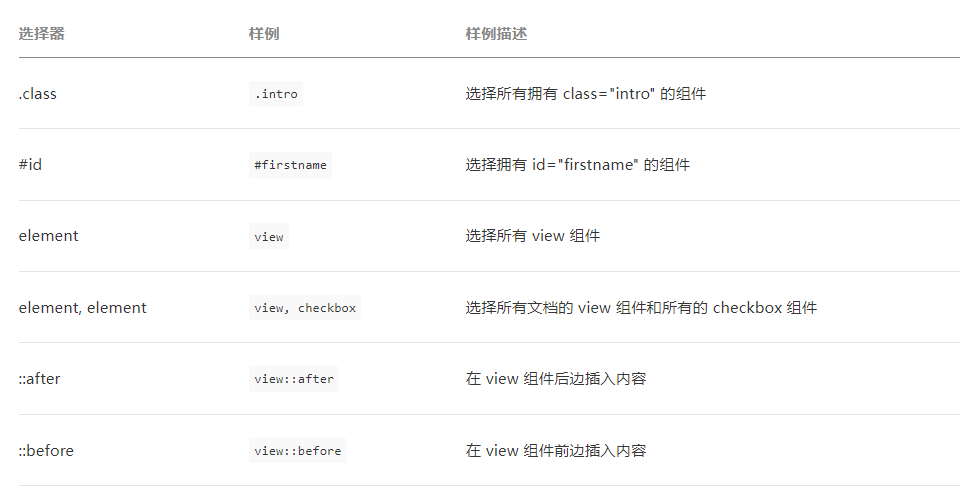
Task: Select the ::after selector cell
Action: 39,379
